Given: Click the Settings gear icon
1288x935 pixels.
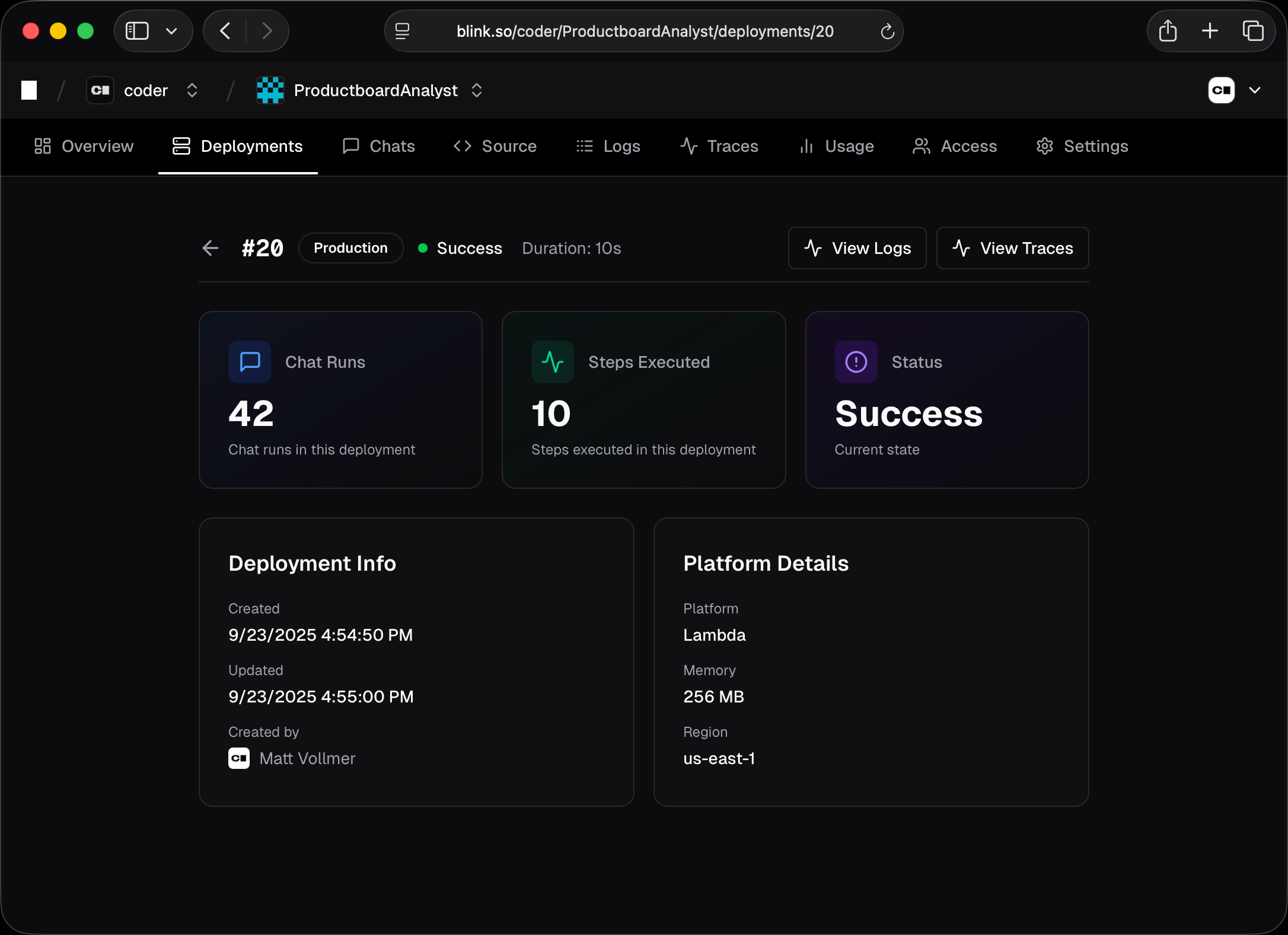Looking at the screenshot, I should coord(1044,146).
